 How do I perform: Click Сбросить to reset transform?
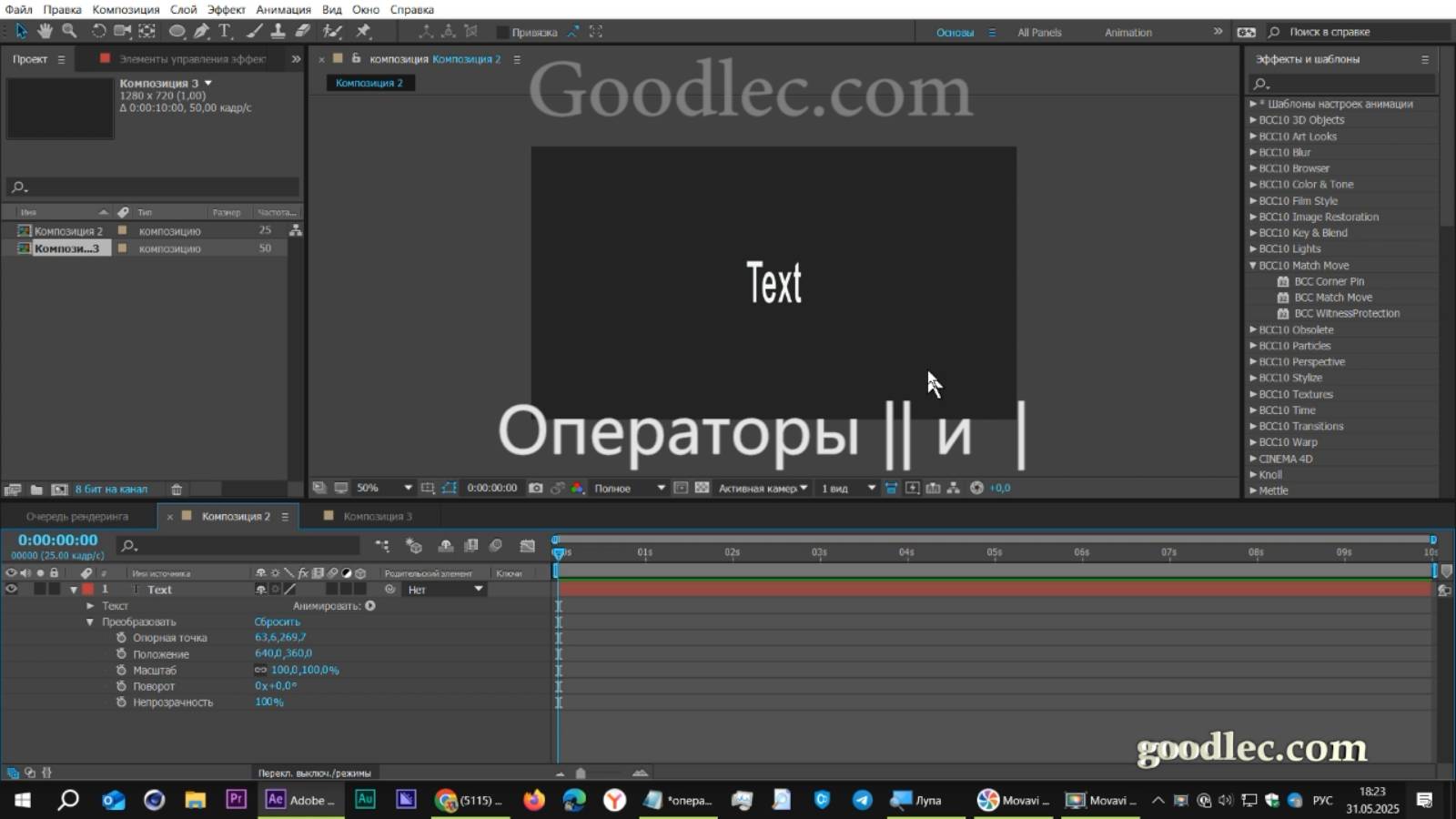tap(277, 622)
